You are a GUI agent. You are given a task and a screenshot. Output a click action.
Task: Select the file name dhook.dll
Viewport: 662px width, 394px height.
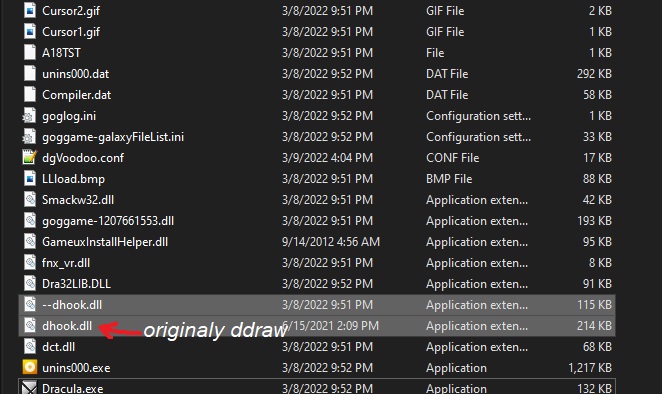tap(67, 326)
